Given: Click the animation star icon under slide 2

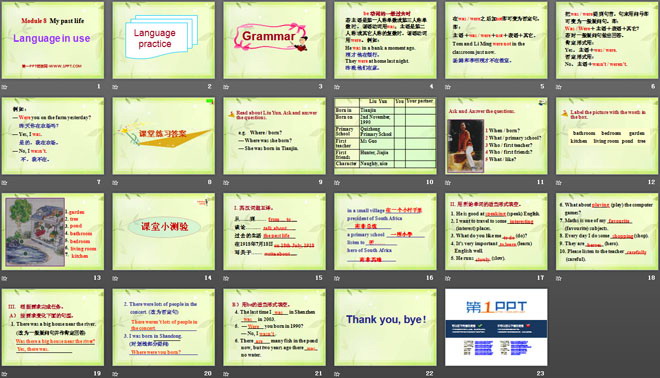Looking at the screenshot, I should pos(115,87).
